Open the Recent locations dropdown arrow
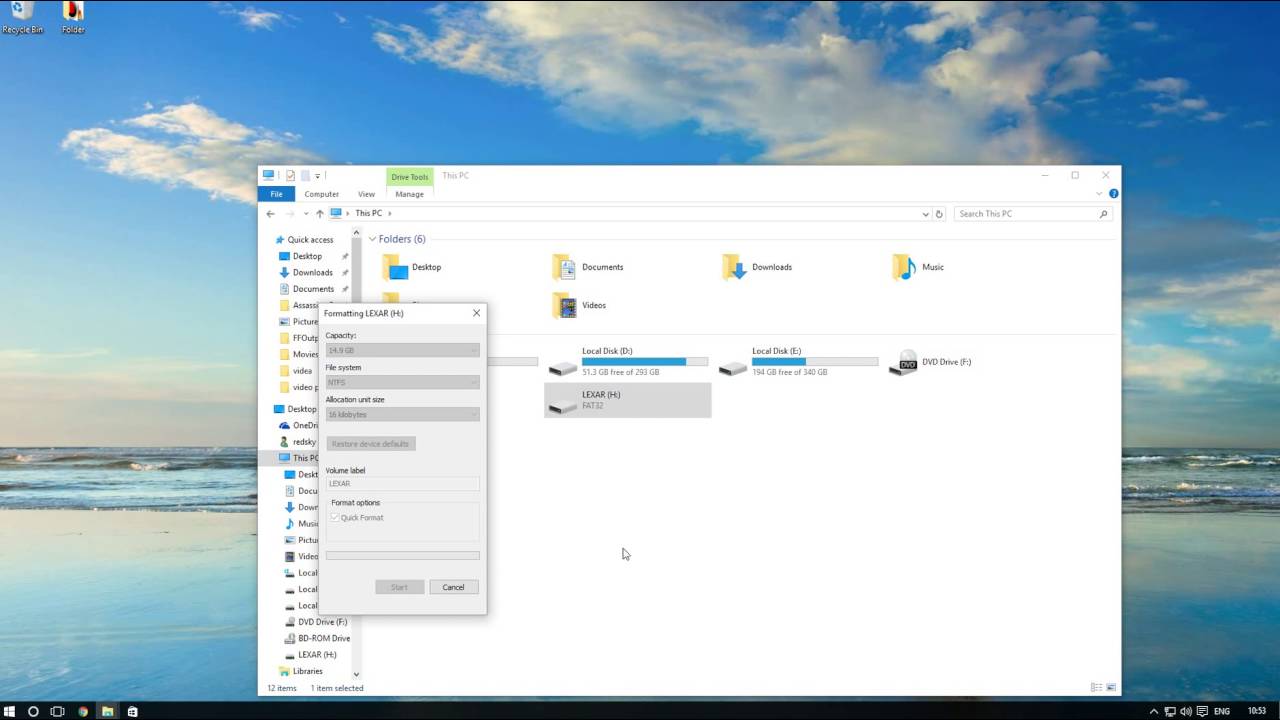 (306, 214)
